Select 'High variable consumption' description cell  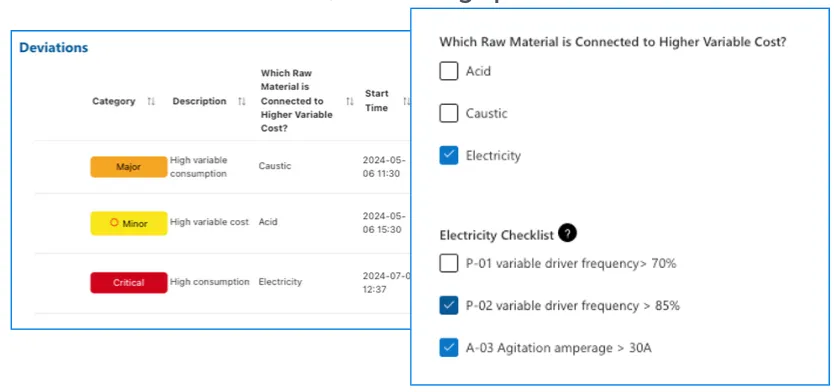(x=199, y=167)
